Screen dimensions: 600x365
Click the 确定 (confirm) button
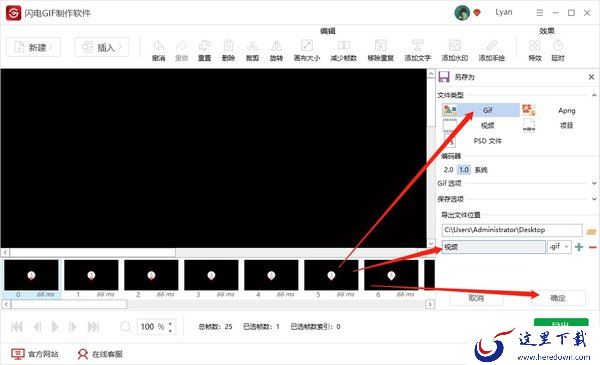coord(558,298)
